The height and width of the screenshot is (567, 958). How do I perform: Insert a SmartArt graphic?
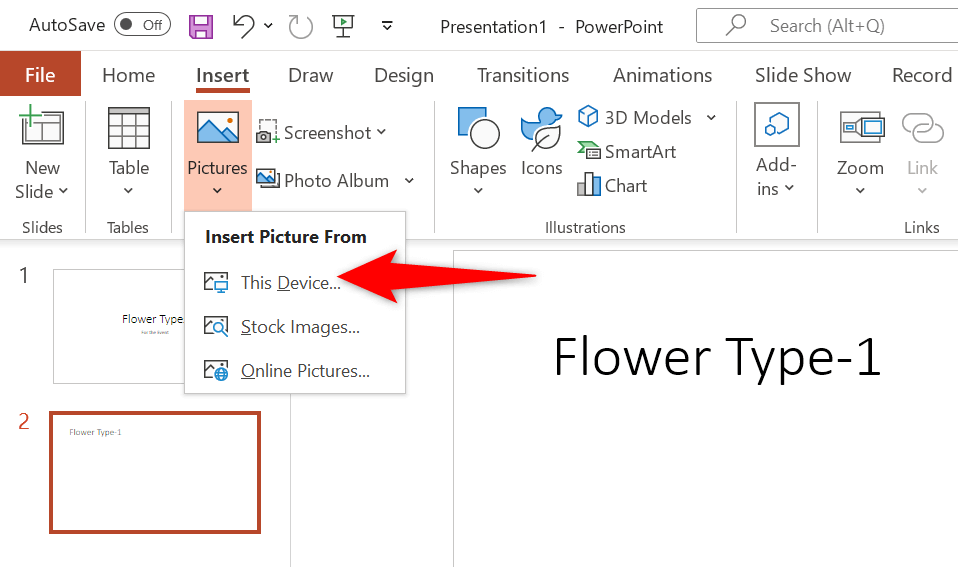coord(627,152)
